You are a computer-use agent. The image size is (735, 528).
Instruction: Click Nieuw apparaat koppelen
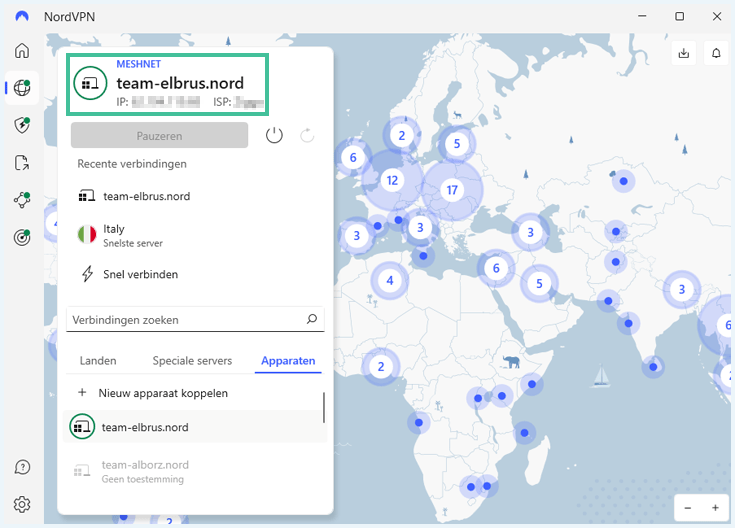(x=163, y=393)
